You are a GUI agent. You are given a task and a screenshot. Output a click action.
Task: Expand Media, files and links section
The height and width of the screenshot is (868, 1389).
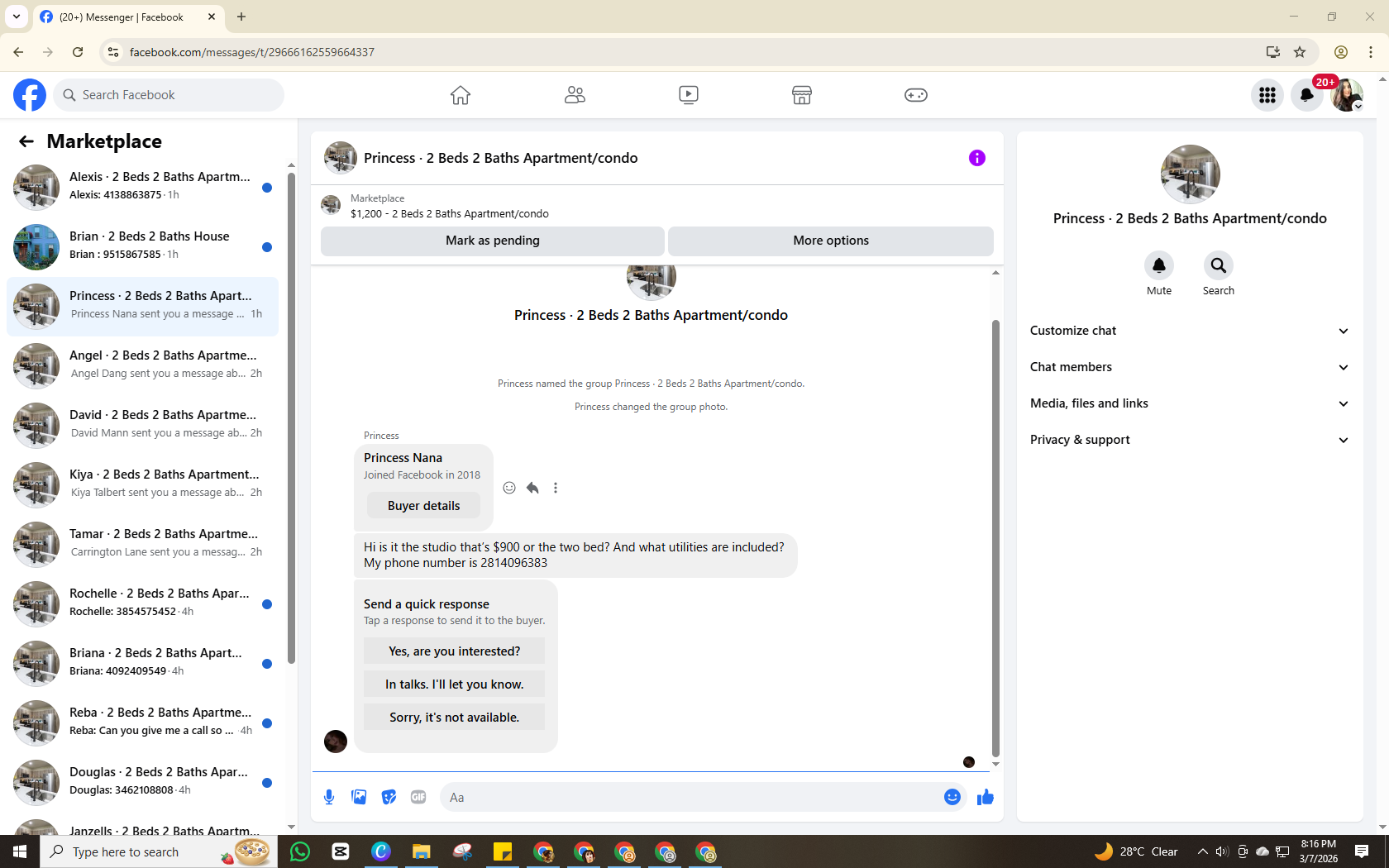pos(1190,403)
